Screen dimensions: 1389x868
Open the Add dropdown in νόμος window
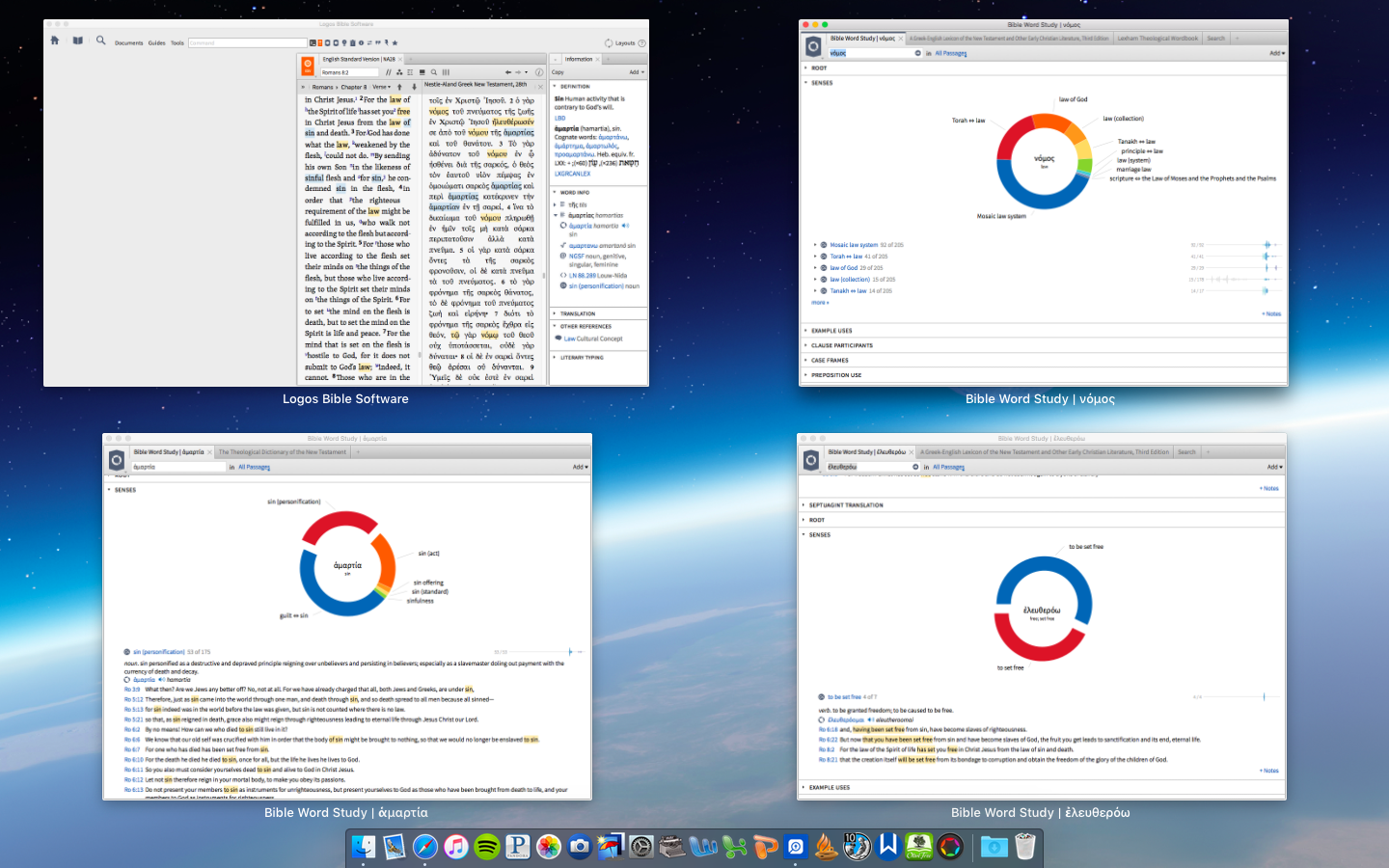click(x=1276, y=53)
